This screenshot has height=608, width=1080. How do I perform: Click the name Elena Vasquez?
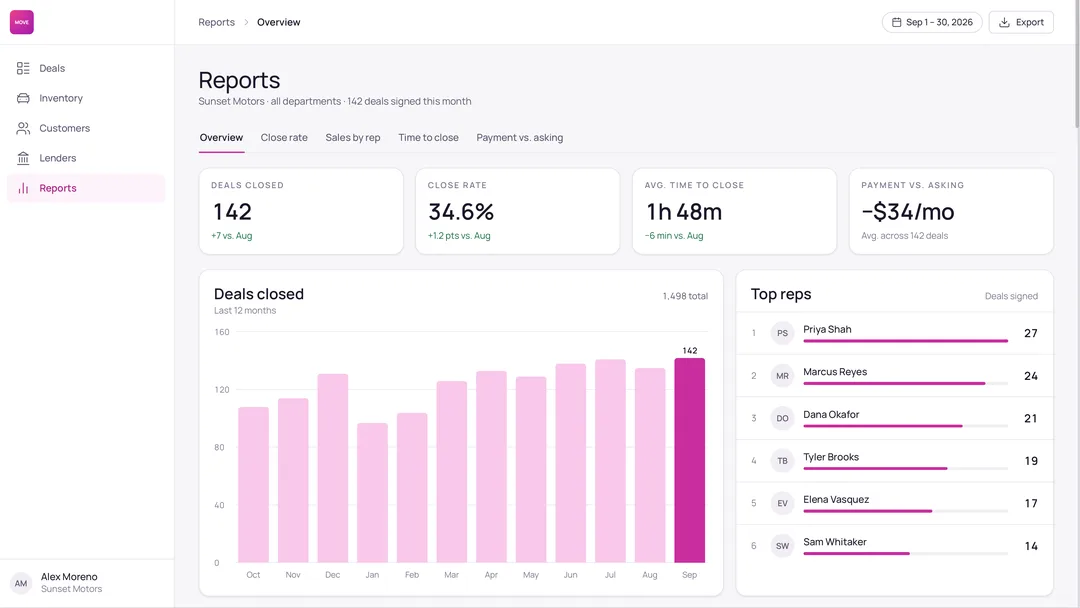(835, 500)
